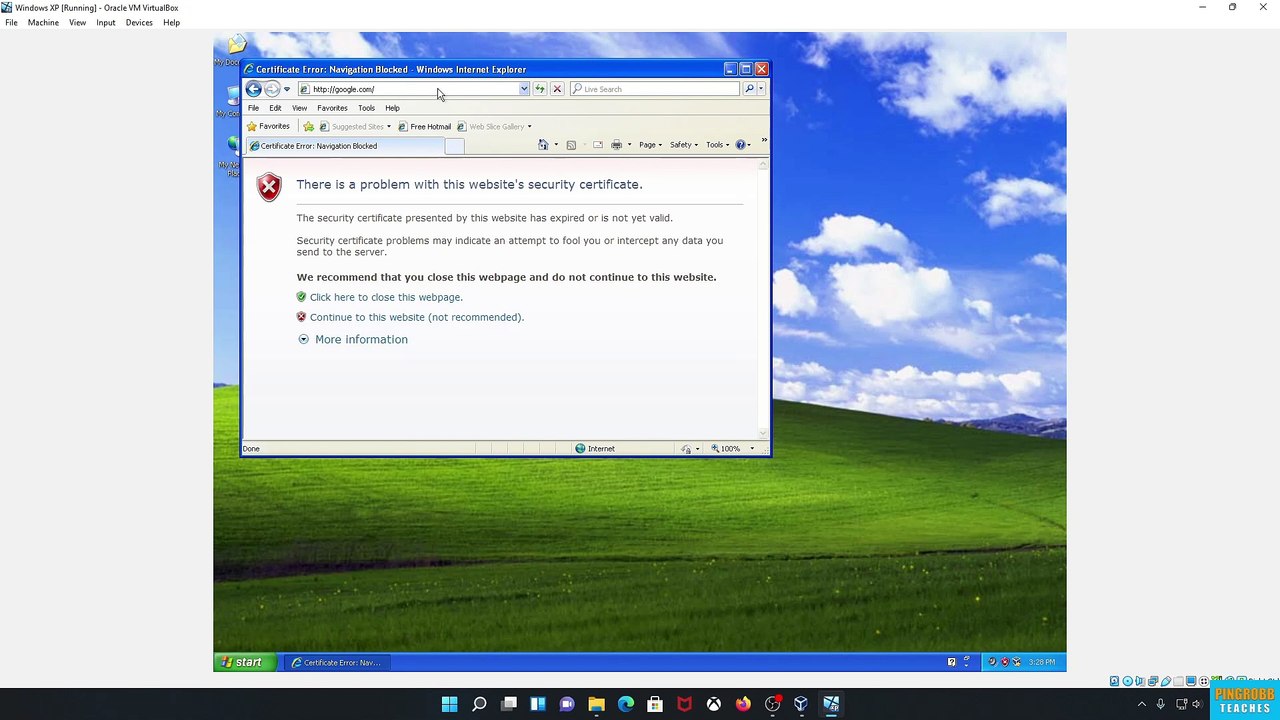
Task: Click the Certificate Error taskbar button in XP
Action: point(336,662)
